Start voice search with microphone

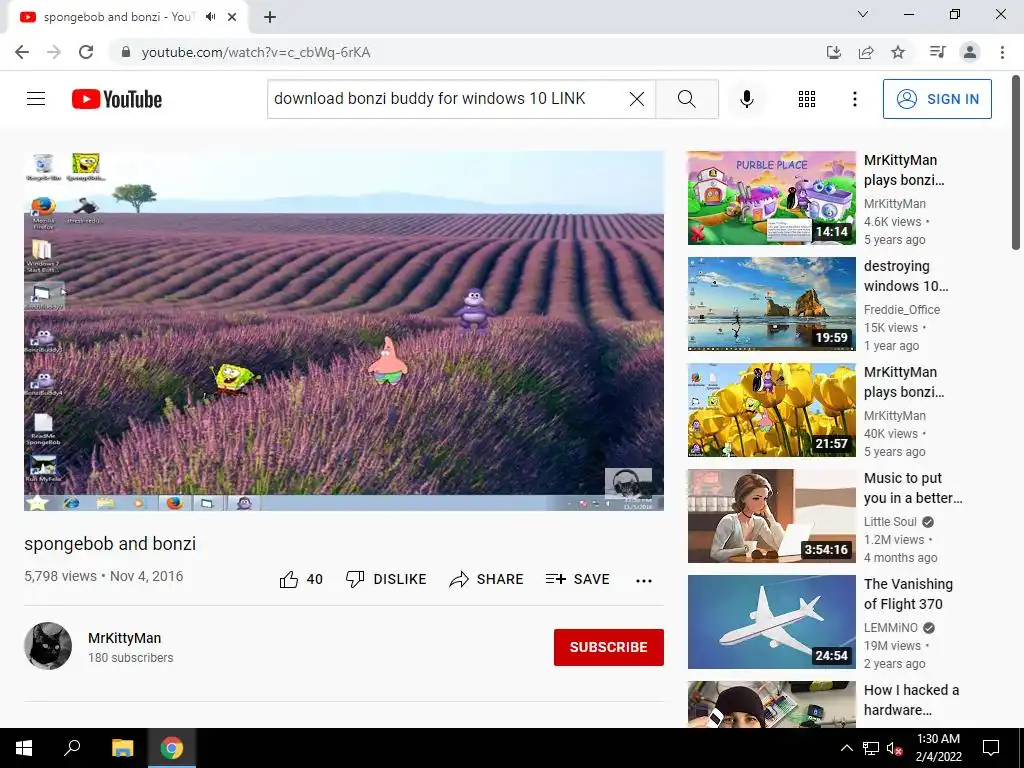(x=747, y=99)
